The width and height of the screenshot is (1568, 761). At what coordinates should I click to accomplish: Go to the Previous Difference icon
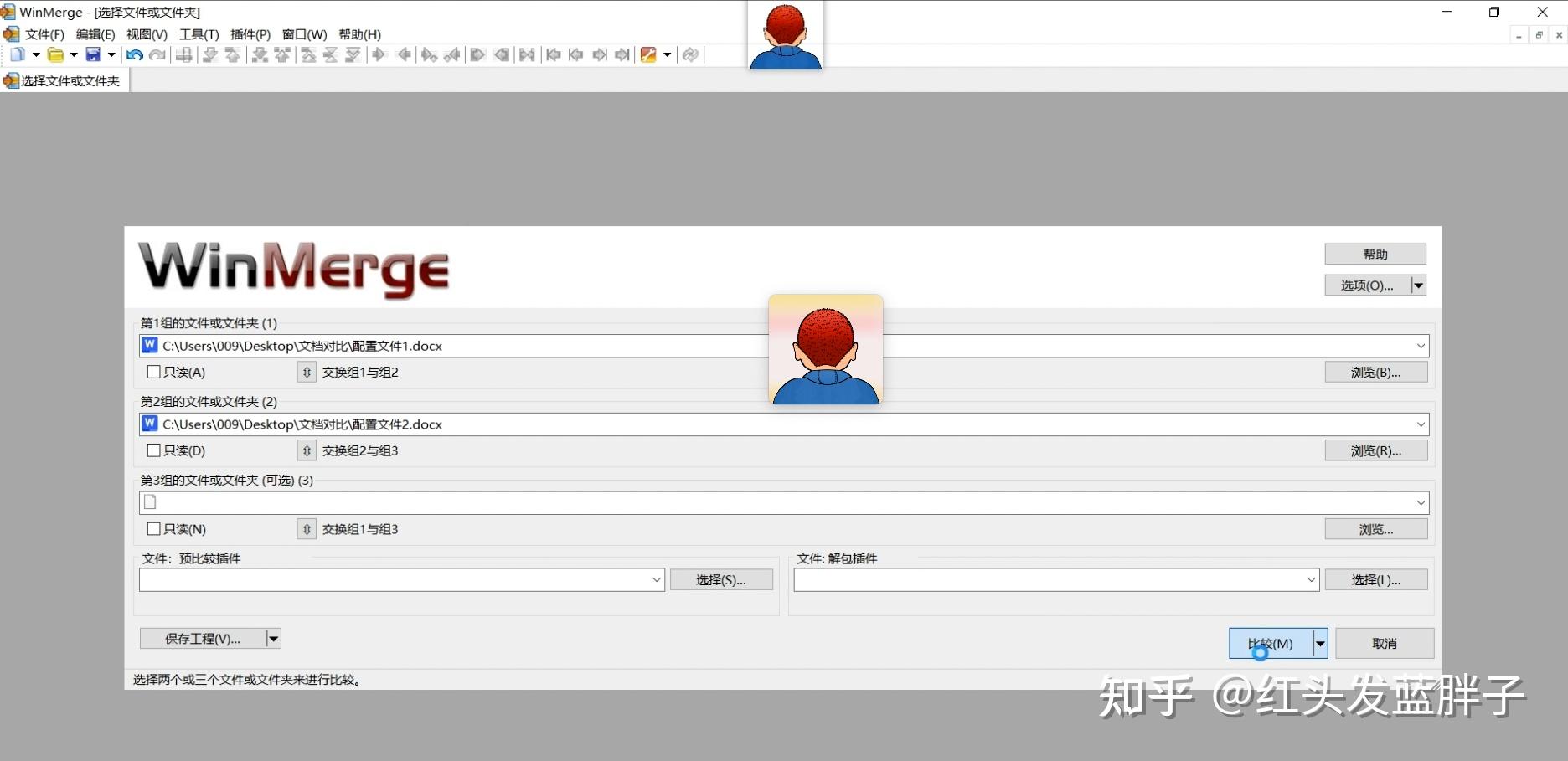pos(233,54)
